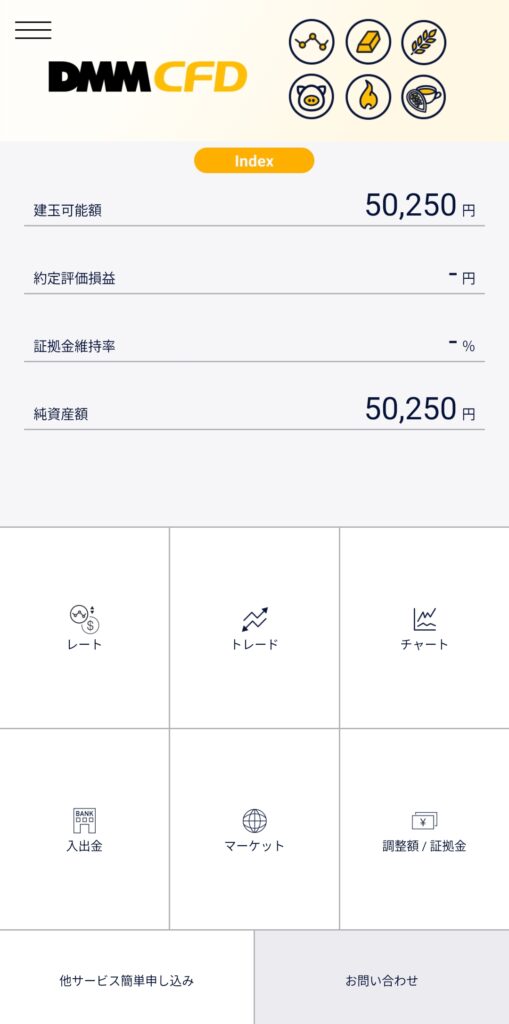Tap the pig livestock icon
This screenshot has height=1024, width=509.
(x=311, y=98)
